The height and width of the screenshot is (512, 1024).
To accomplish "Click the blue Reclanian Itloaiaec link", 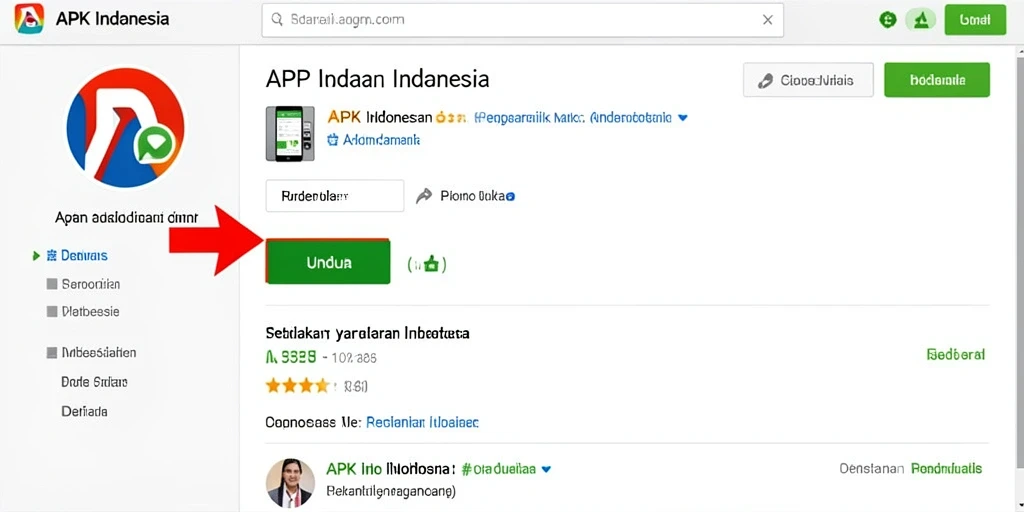I will (423, 423).
